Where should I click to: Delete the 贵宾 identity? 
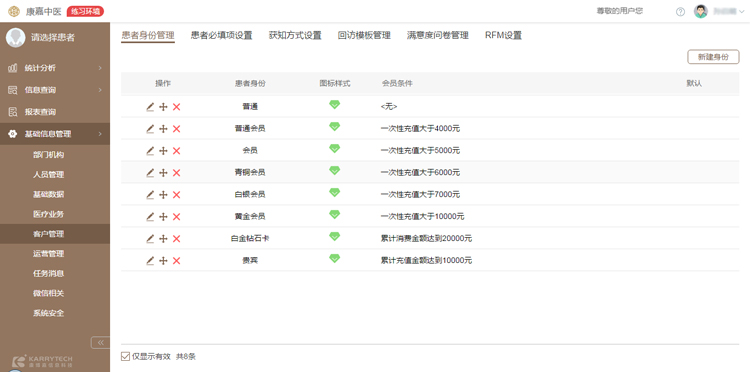pyautogui.click(x=176, y=261)
